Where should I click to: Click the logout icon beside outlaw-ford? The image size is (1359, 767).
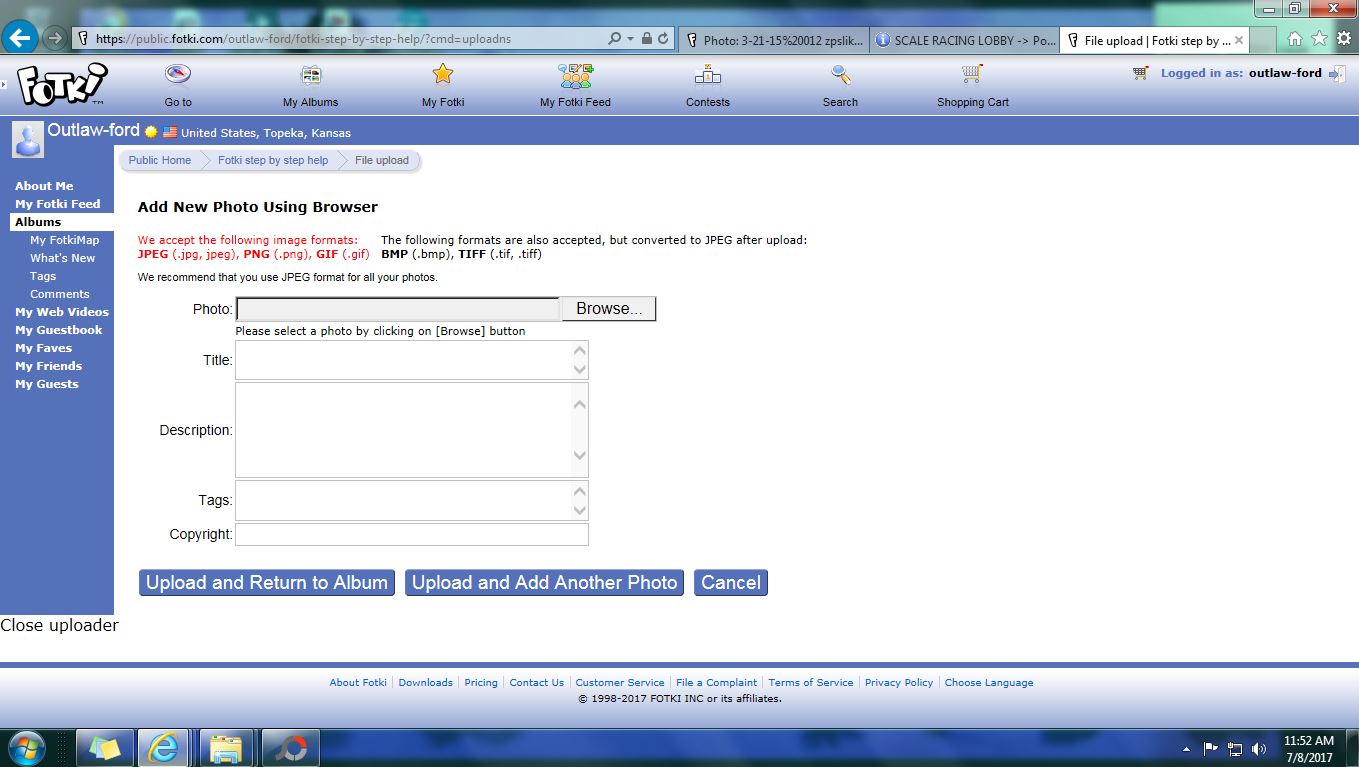click(x=1337, y=73)
